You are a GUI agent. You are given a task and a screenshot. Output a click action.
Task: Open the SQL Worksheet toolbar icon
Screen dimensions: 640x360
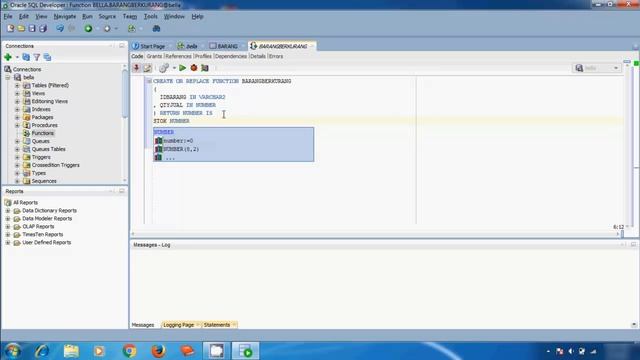pyautogui.click(x=131, y=29)
